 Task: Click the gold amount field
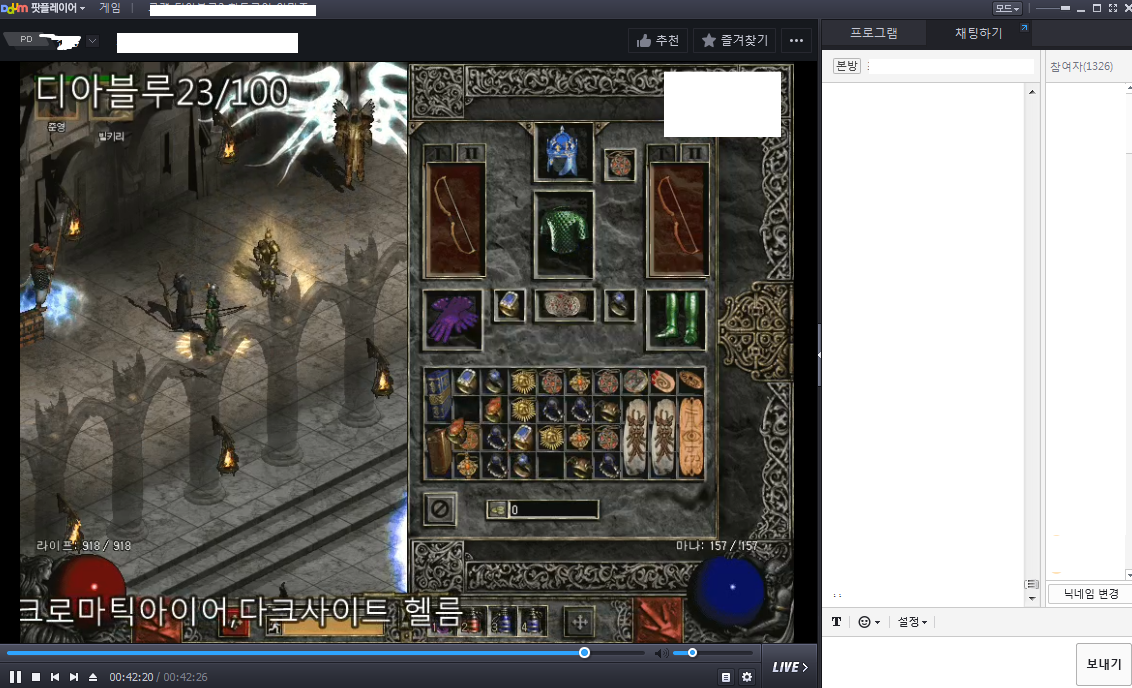pos(554,510)
